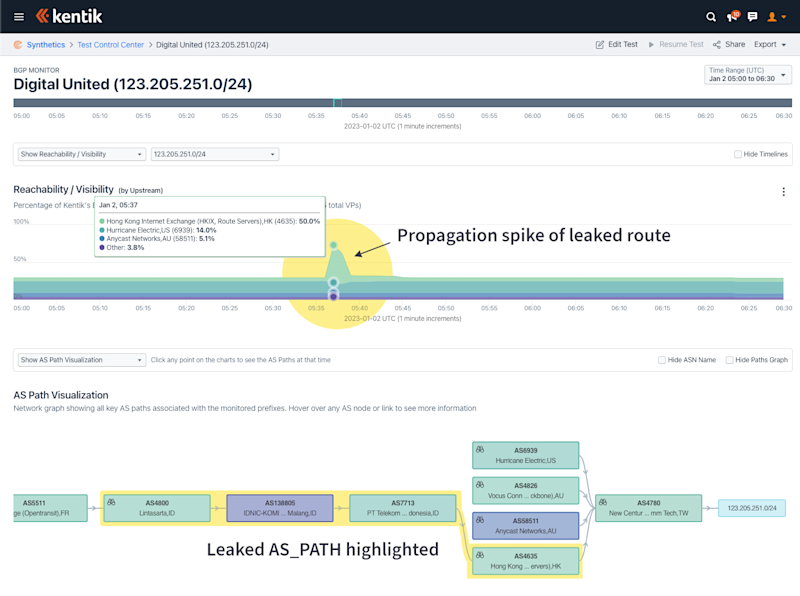Open the Export dropdown
Image resolution: width=800 pixels, height=596 pixels.
[x=770, y=45]
